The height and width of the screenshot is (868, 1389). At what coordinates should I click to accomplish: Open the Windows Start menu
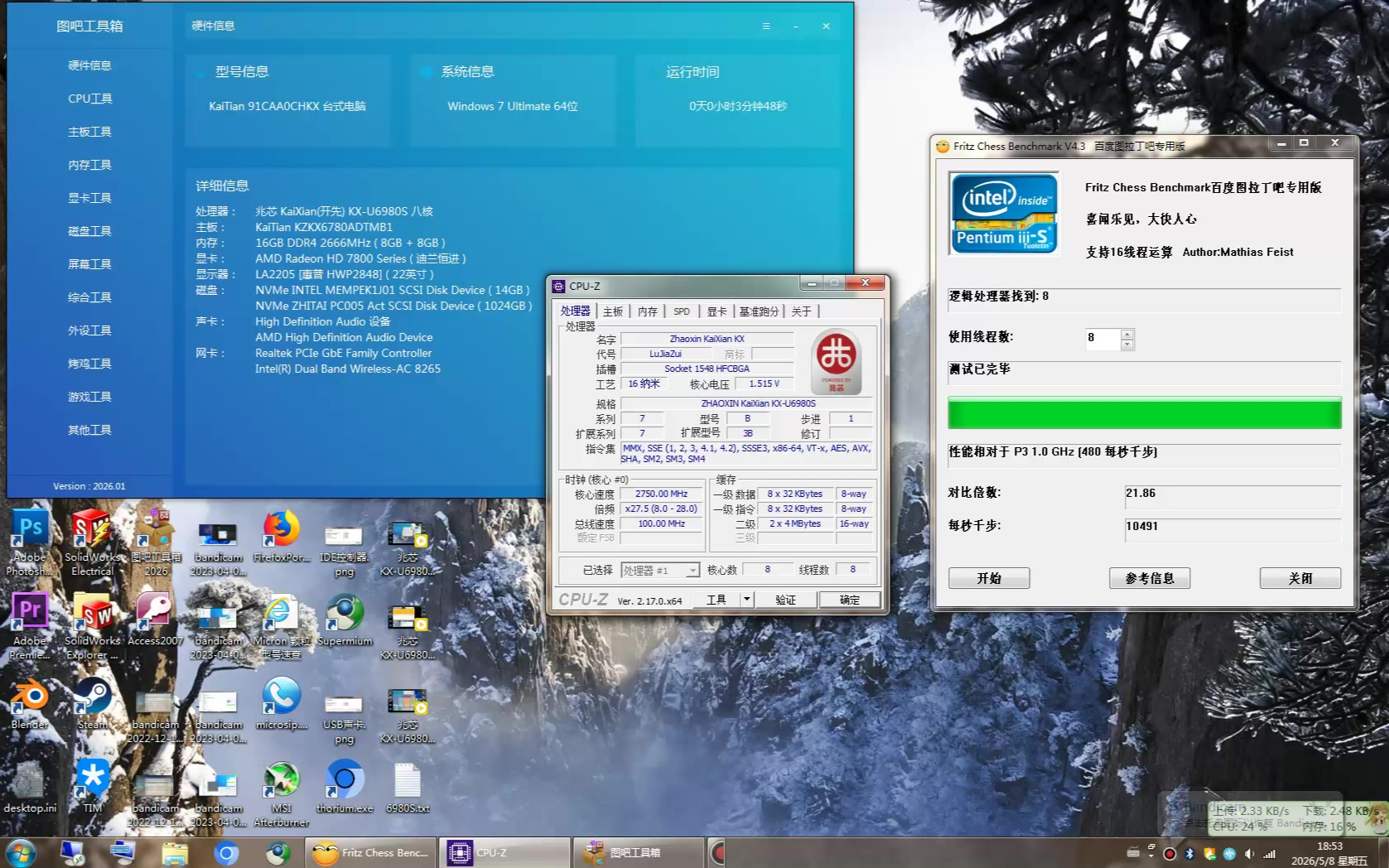[x=21, y=852]
